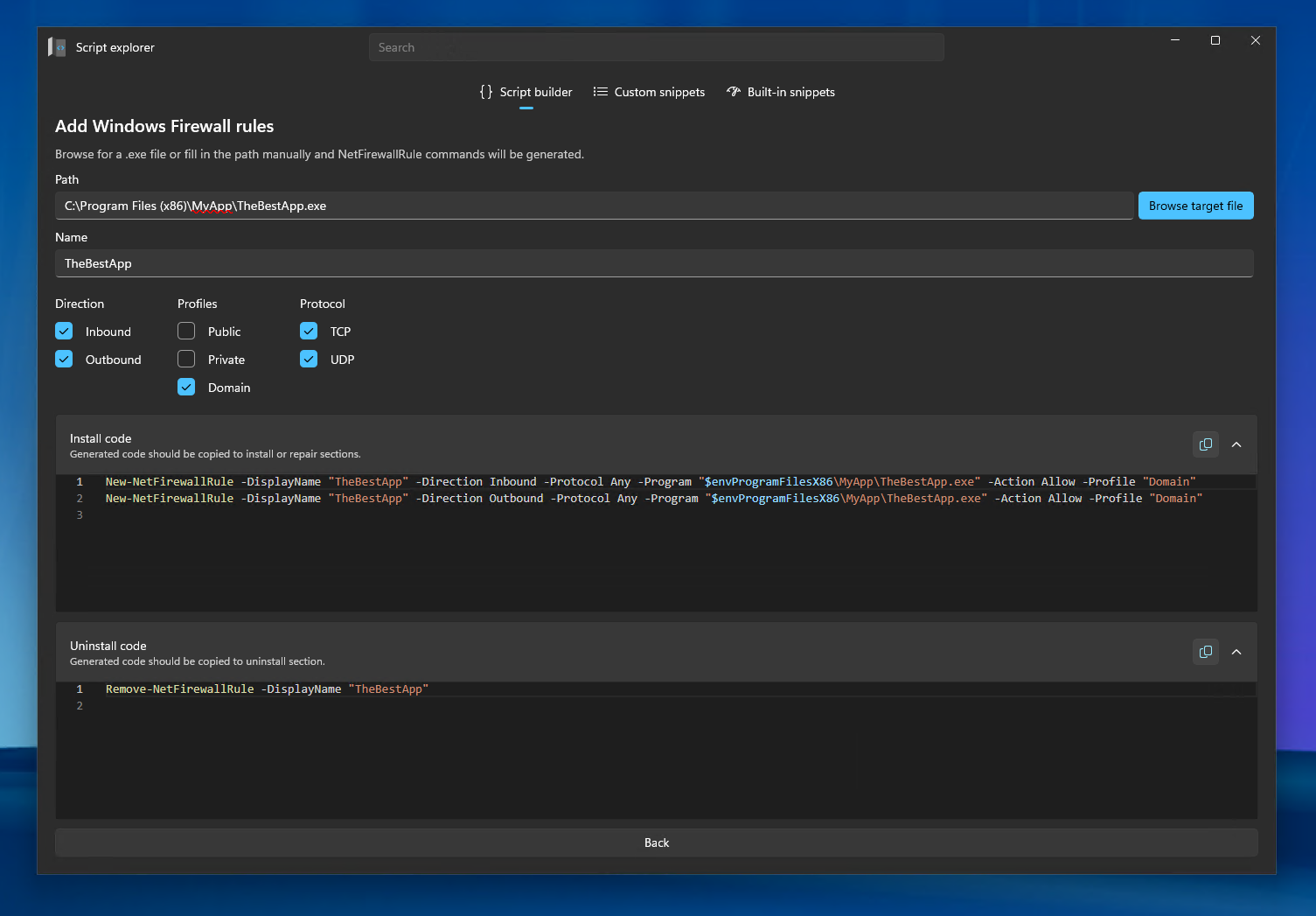Uncheck the TCP protocol checkbox
The image size is (1316, 916).
point(309,331)
